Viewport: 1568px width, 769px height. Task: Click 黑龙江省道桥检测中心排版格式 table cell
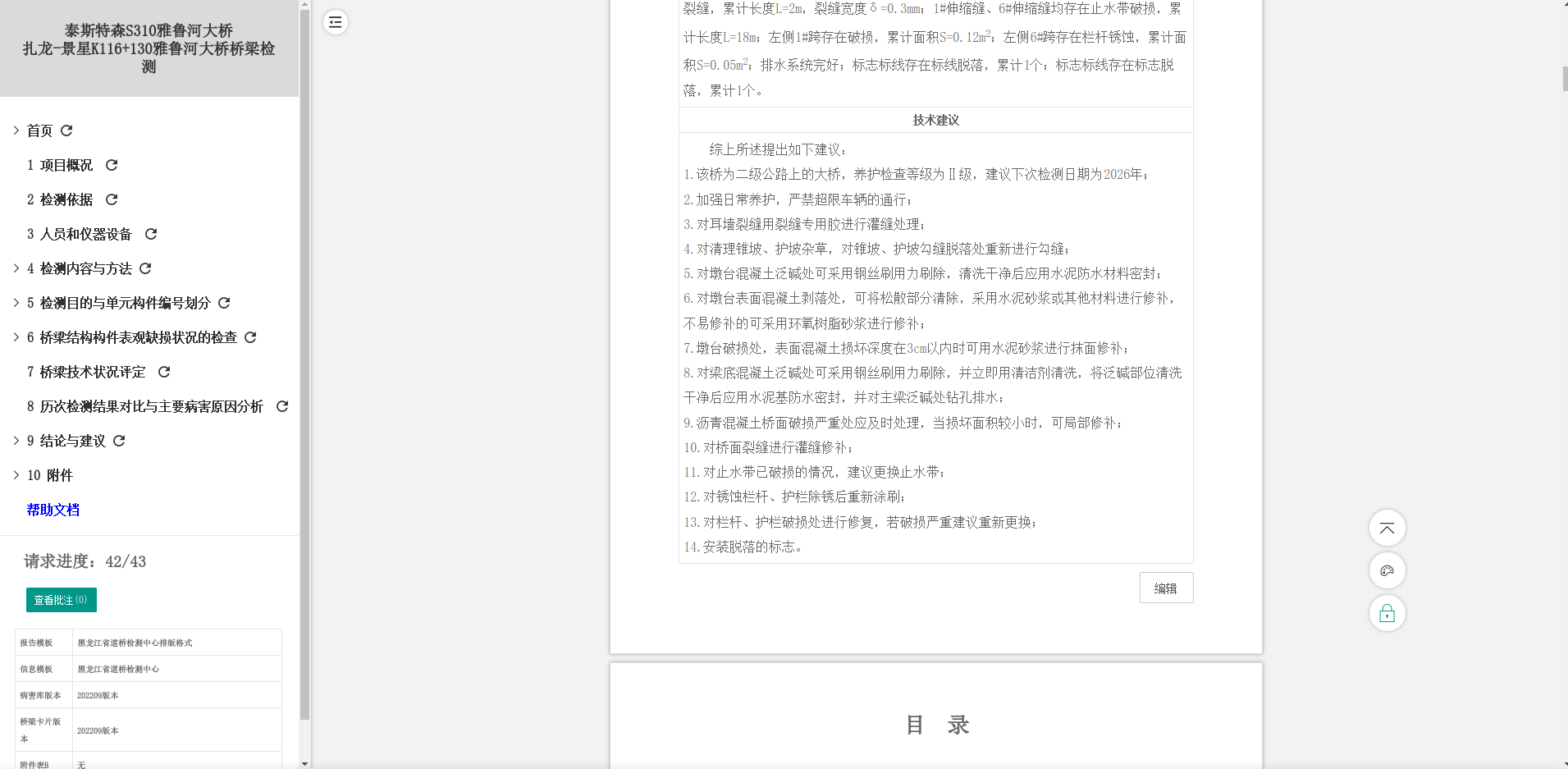tap(176, 643)
